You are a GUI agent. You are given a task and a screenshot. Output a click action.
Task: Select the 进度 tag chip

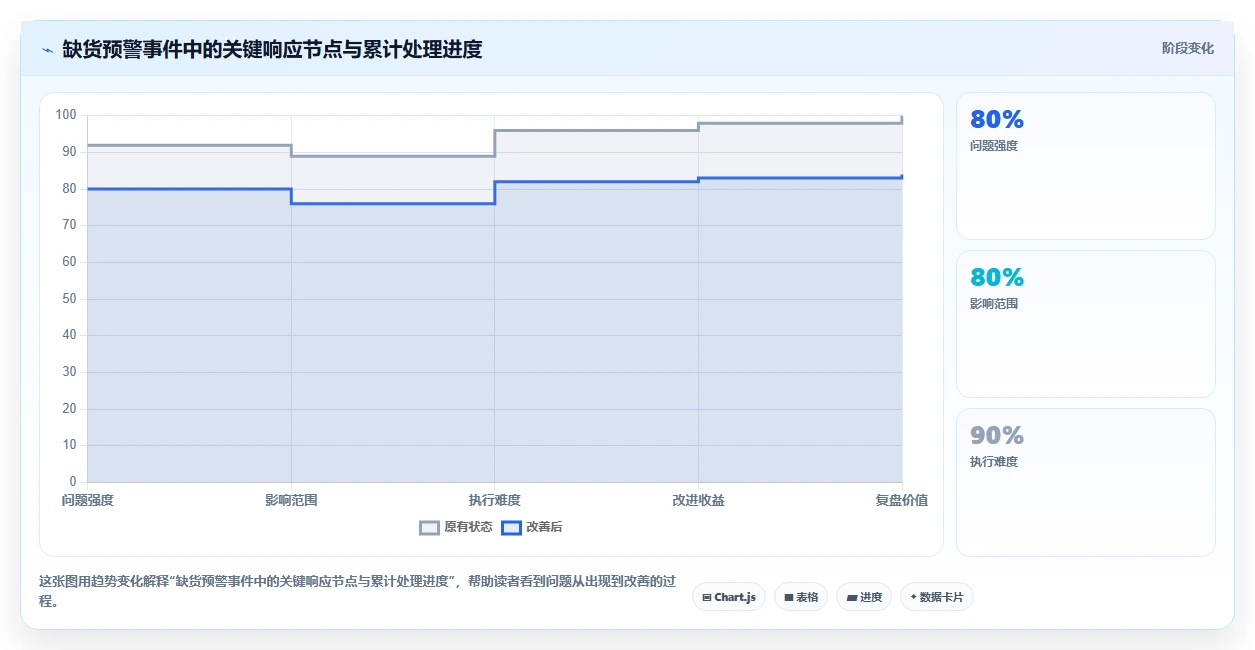pos(864,597)
